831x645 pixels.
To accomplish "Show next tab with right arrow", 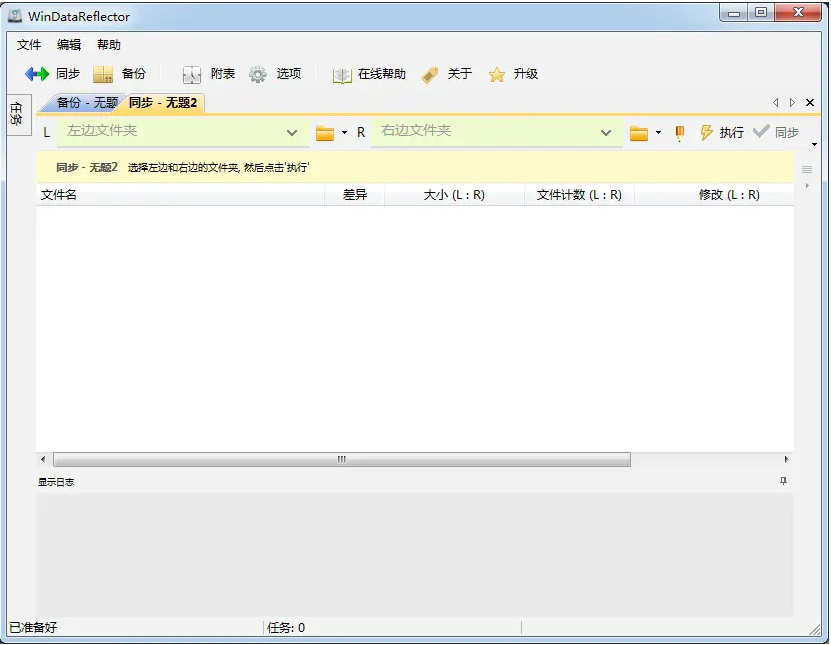I will tap(792, 102).
